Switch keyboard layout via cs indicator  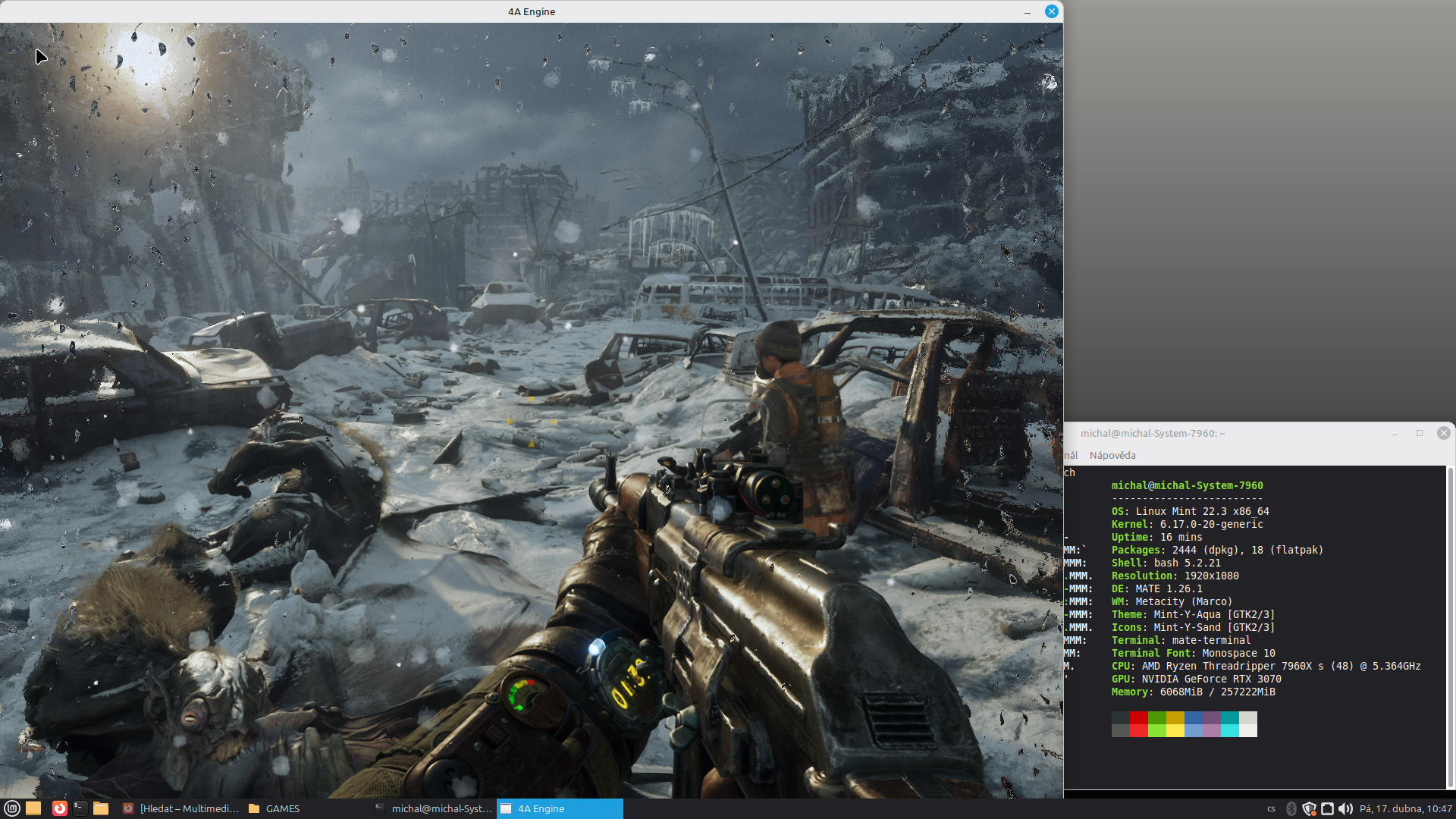tap(1272, 809)
